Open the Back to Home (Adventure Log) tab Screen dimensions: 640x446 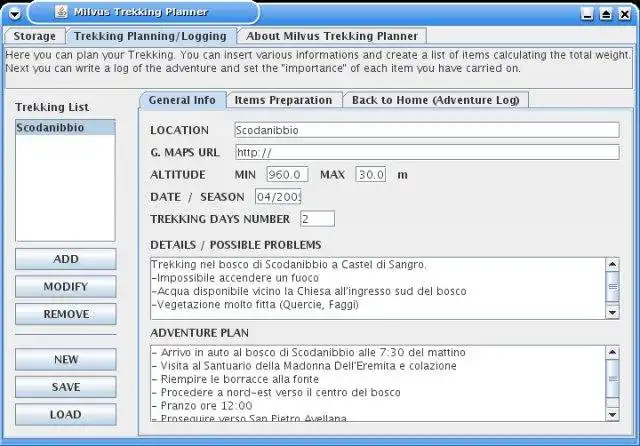pos(436,100)
